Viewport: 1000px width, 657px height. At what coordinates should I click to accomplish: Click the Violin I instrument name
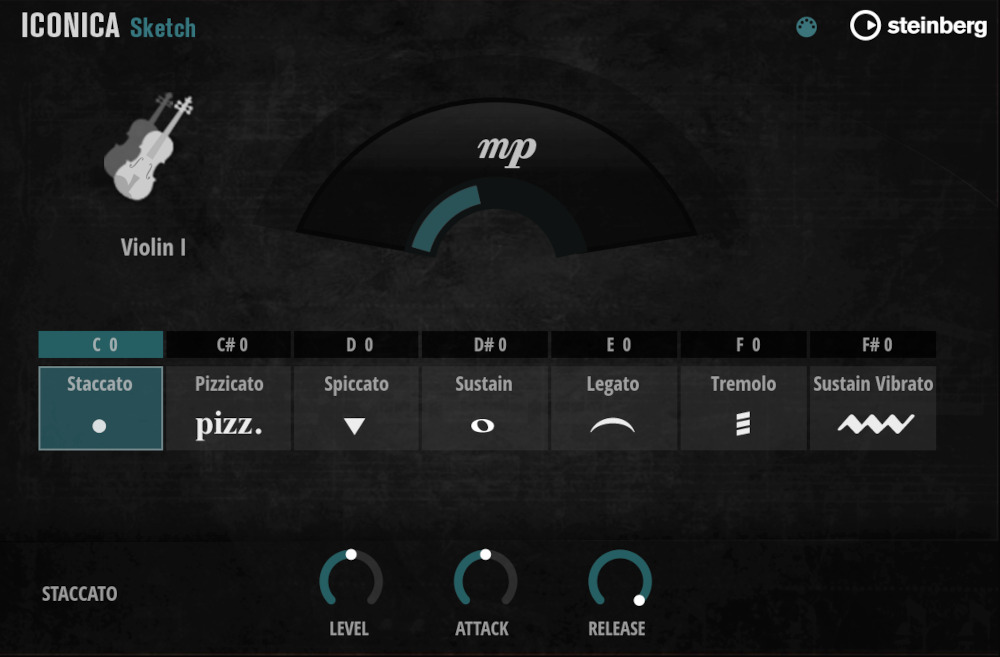(152, 248)
